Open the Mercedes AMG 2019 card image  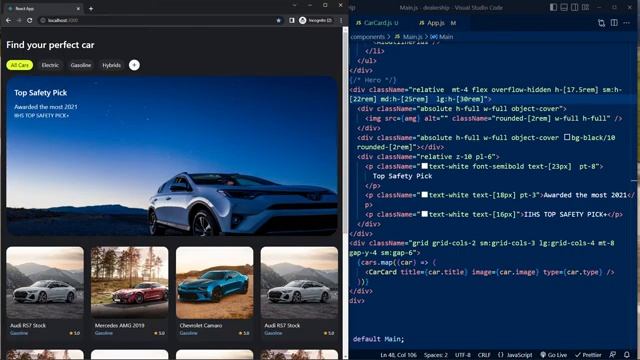click(x=129, y=282)
